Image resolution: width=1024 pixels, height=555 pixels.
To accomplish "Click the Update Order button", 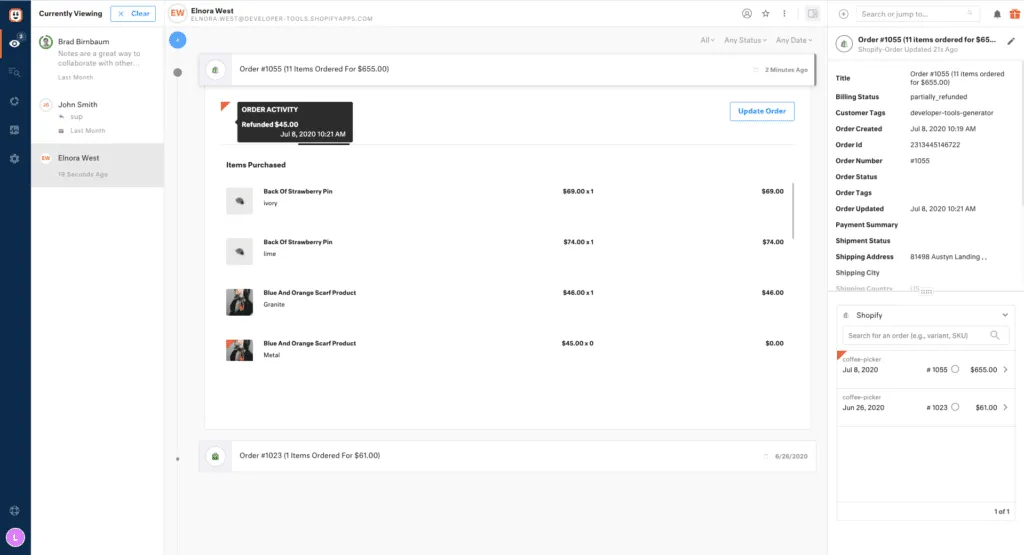I will 761,111.
